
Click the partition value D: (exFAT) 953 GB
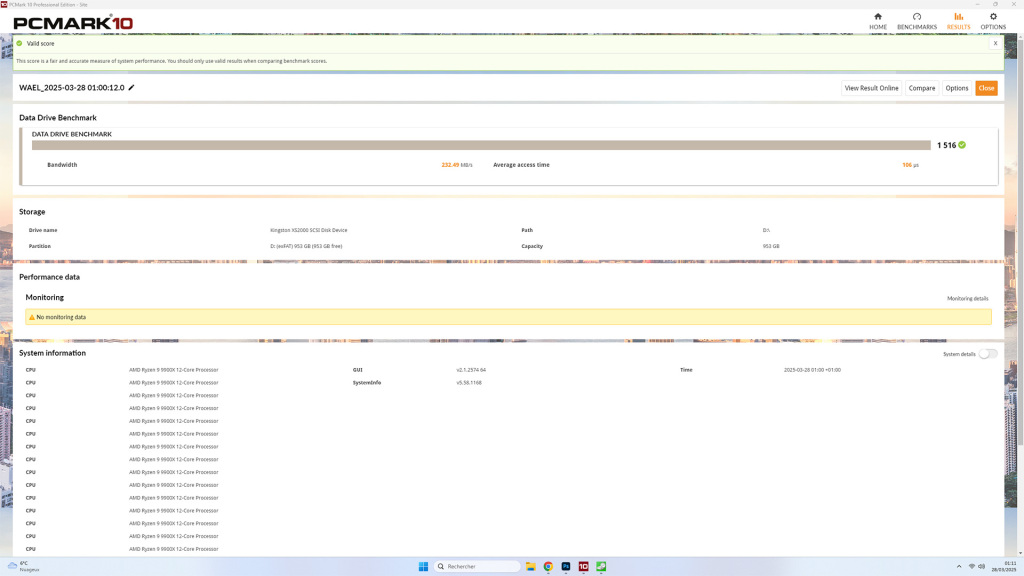pyautogui.click(x=306, y=246)
